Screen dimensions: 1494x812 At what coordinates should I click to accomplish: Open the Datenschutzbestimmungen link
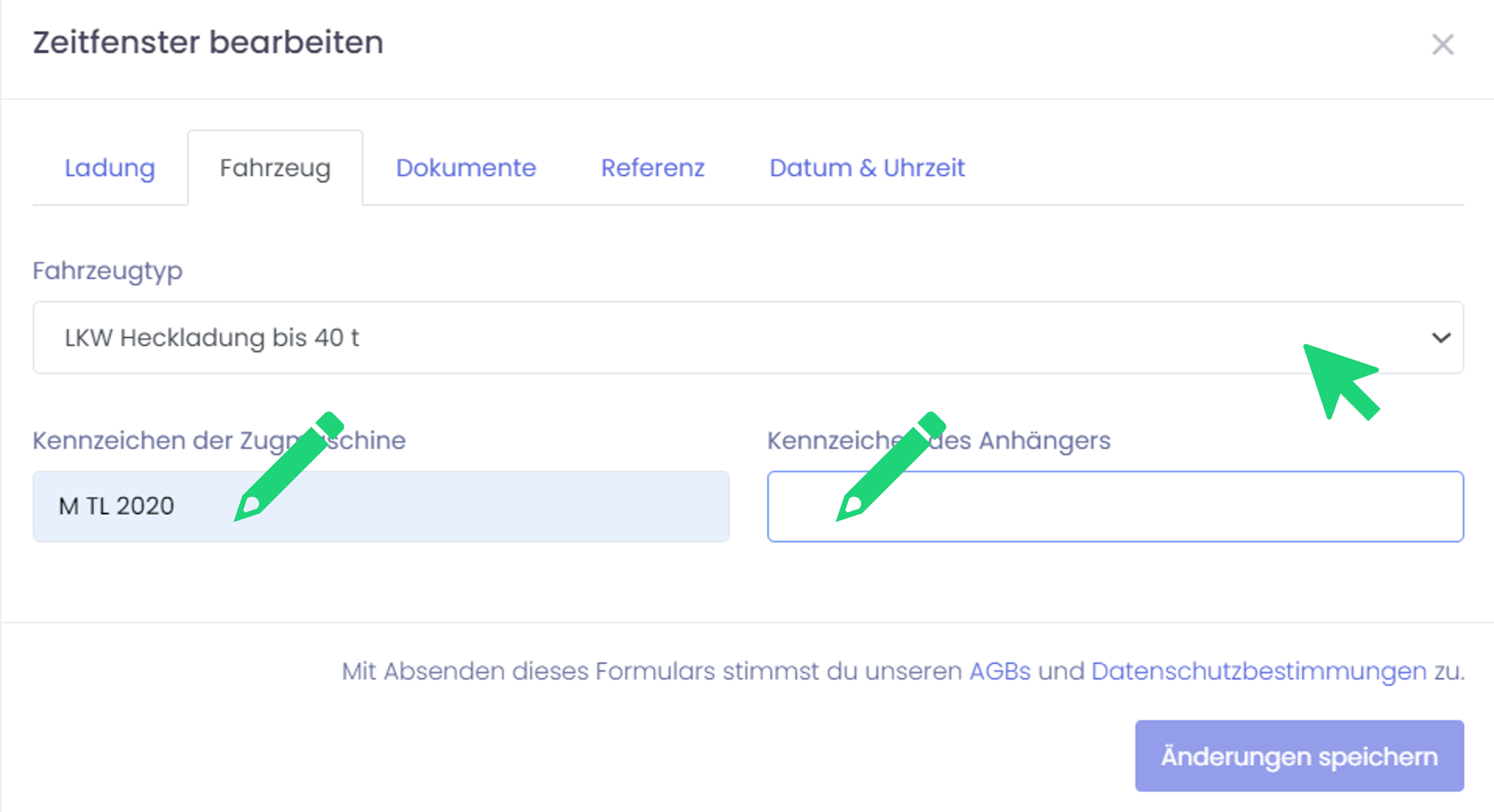[1259, 671]
